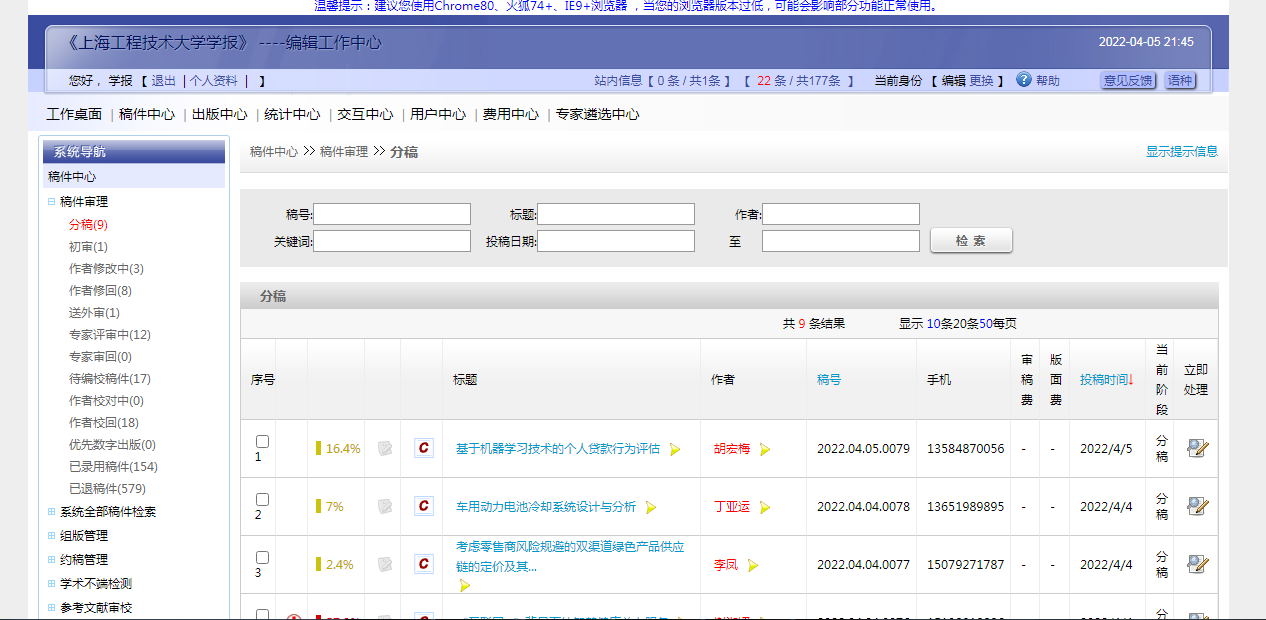Click the grey note icon in the 7% row
This screenshot has height=620, width=1266.
tap(385, 507)
